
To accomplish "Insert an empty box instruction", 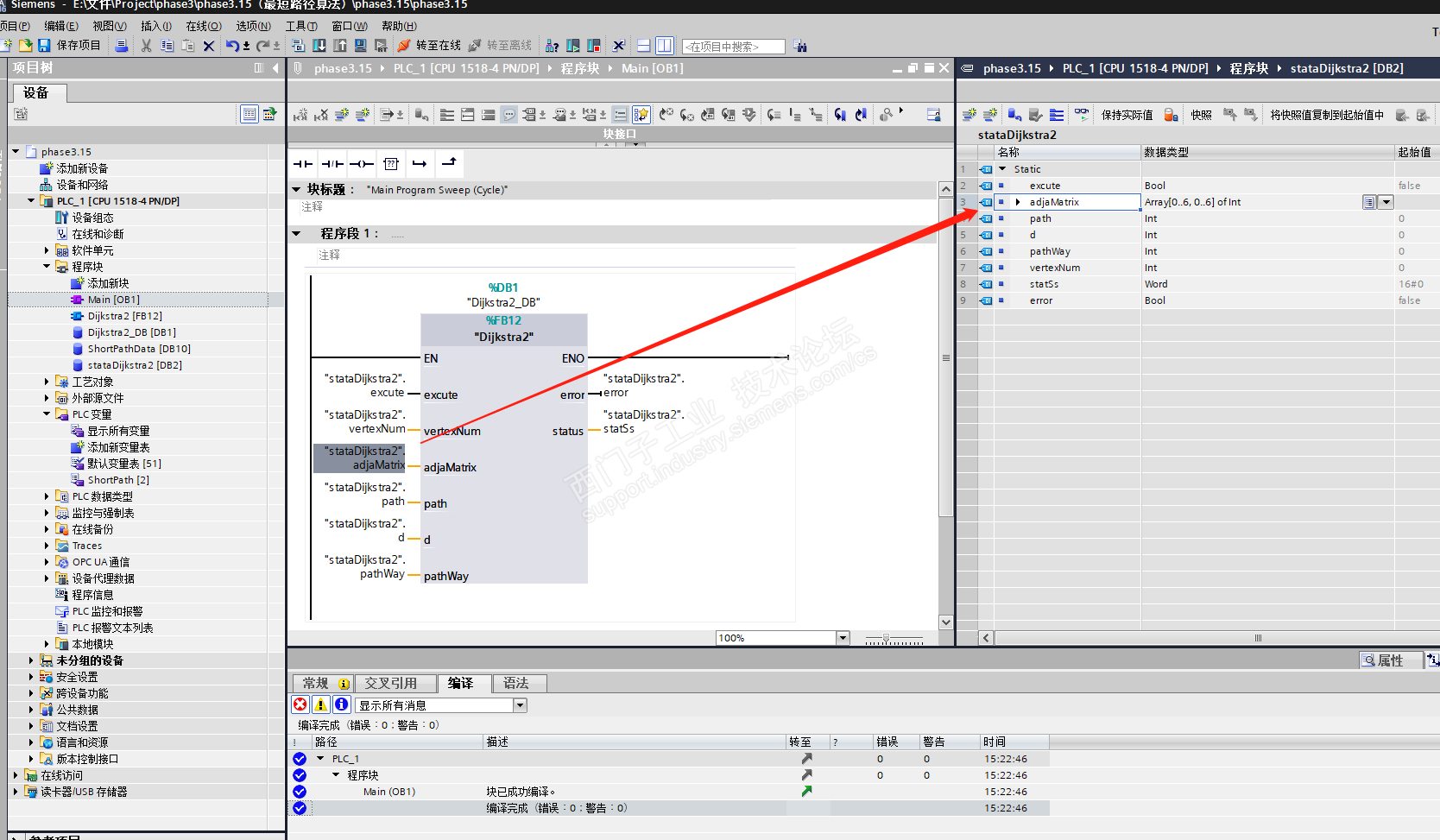I will click(x=391, y=164).
